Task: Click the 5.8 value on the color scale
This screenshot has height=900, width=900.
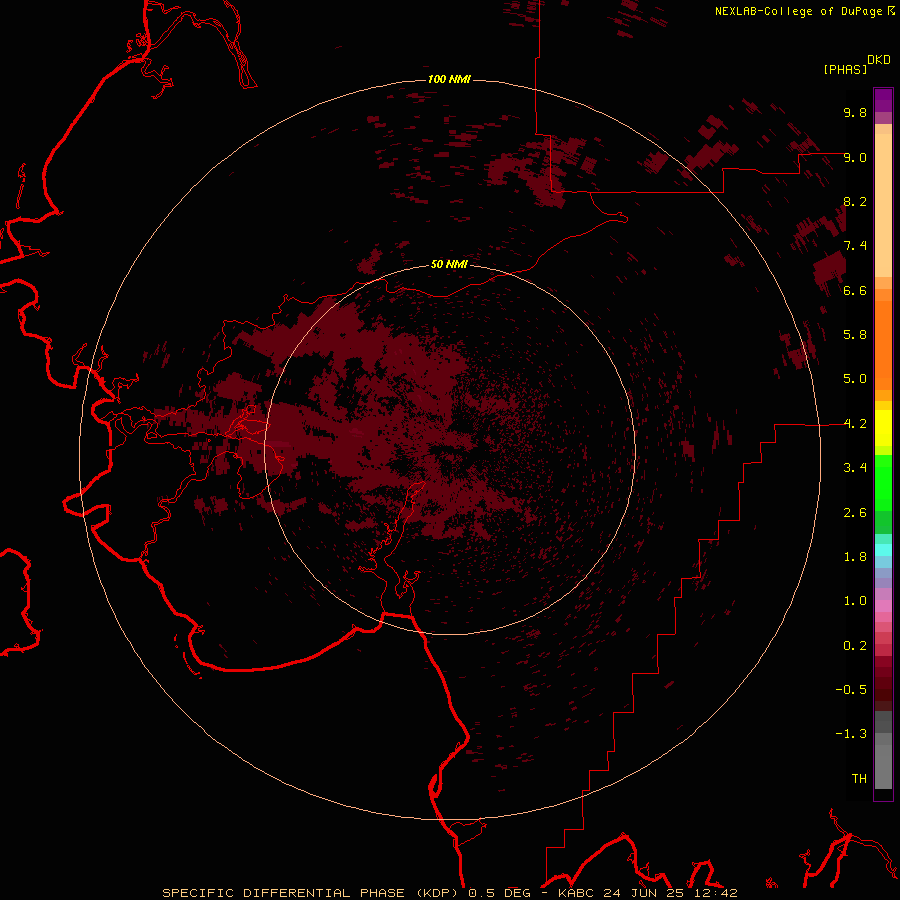Action: point(855,335)
